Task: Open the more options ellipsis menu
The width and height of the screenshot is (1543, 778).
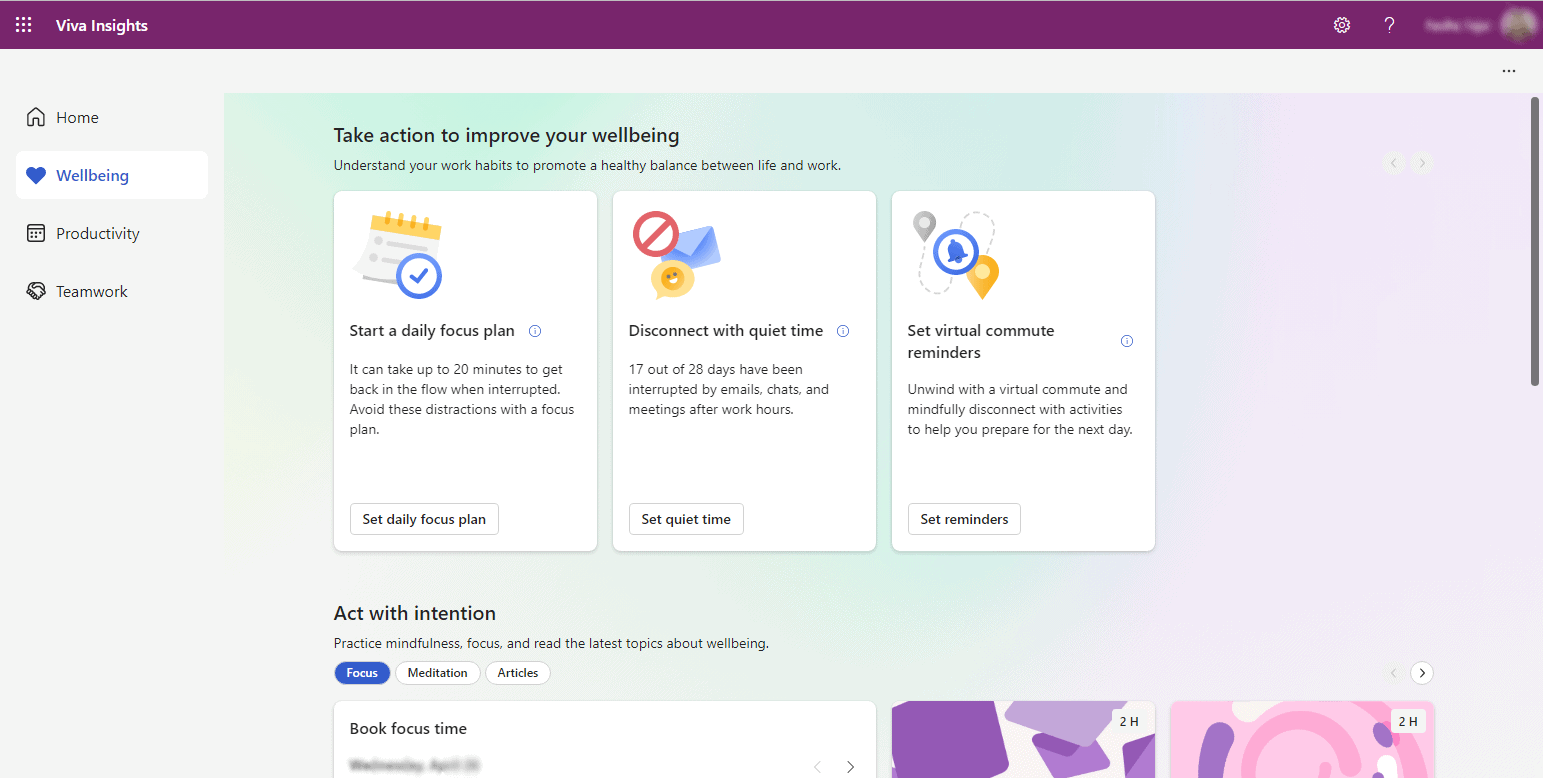Action: 1508,71
